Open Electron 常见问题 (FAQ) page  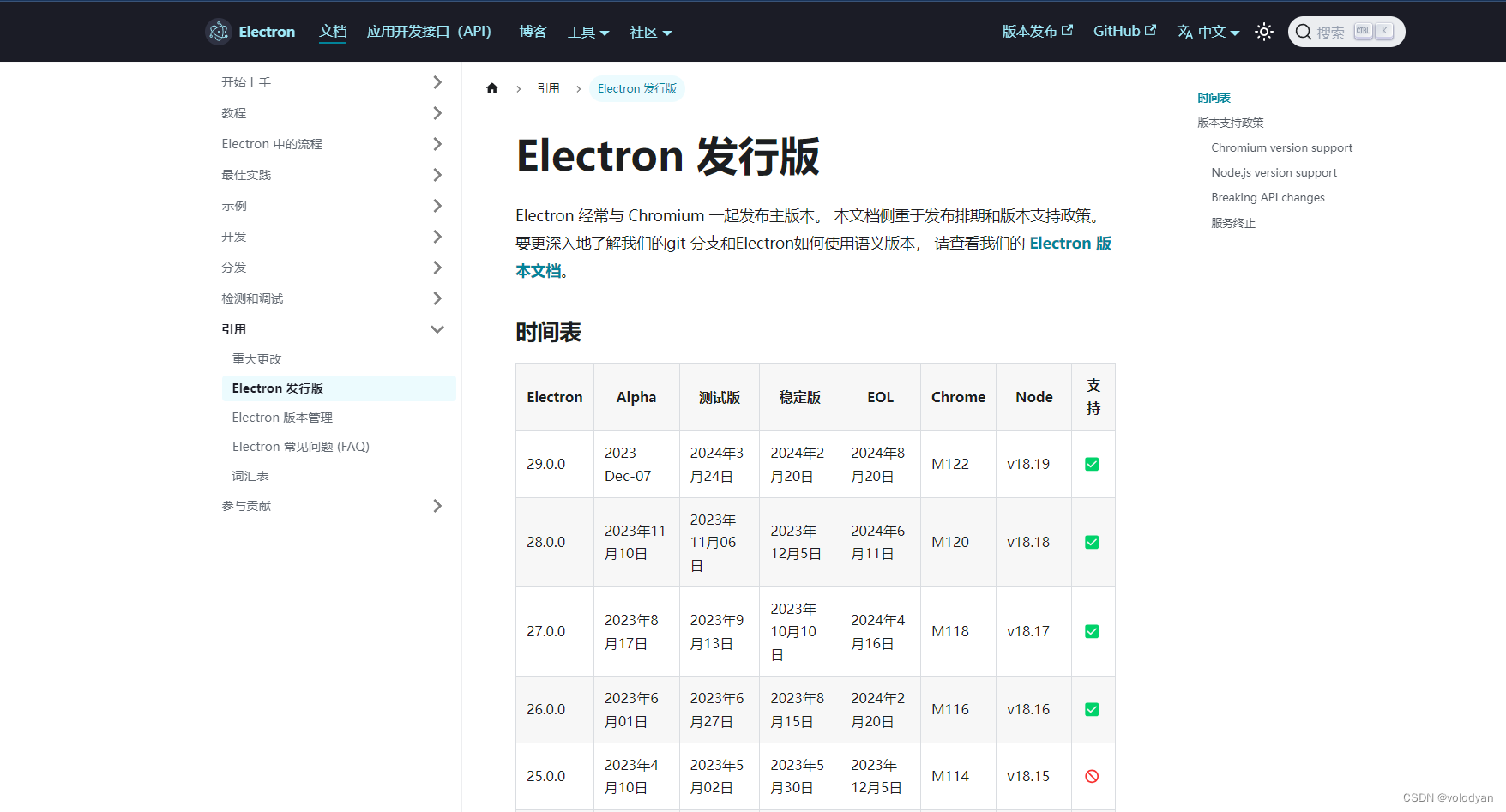(300, 447)
